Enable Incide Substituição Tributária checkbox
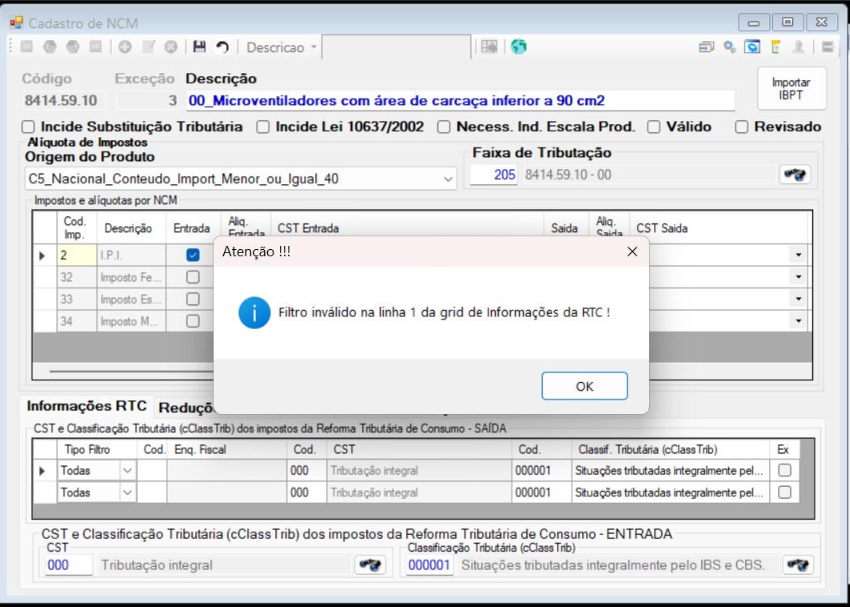This screenshot has width=850, height=607. click(x=28, y=127)
